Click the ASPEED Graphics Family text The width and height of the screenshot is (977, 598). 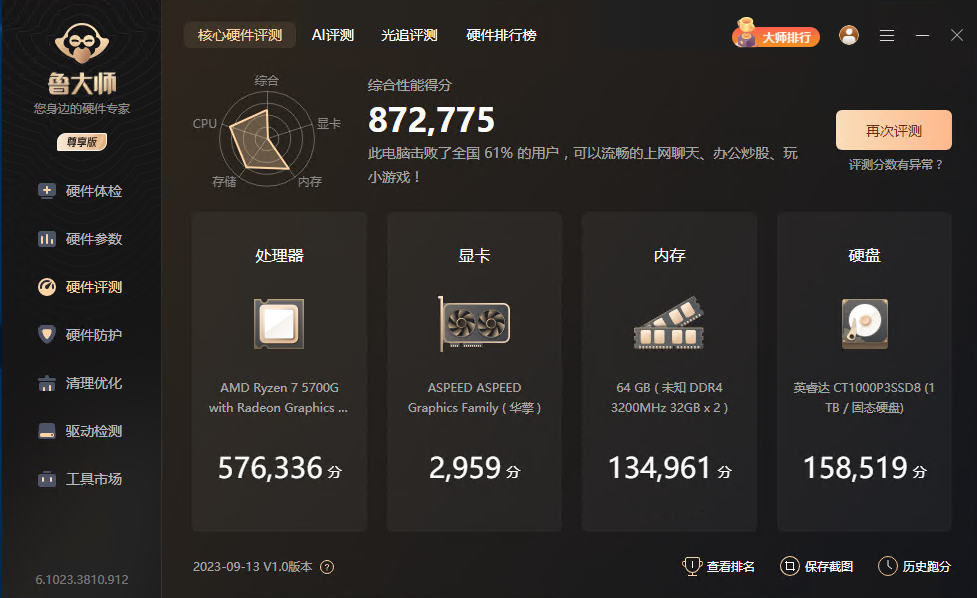click(x=474, y=397)
